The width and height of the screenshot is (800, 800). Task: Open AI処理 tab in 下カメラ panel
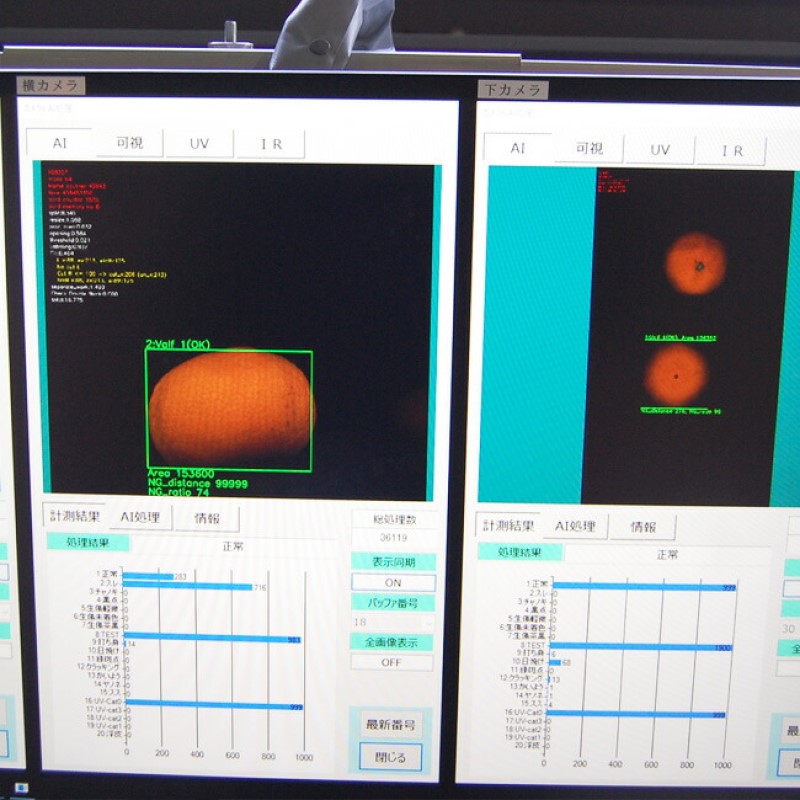[x=574, y=526]
